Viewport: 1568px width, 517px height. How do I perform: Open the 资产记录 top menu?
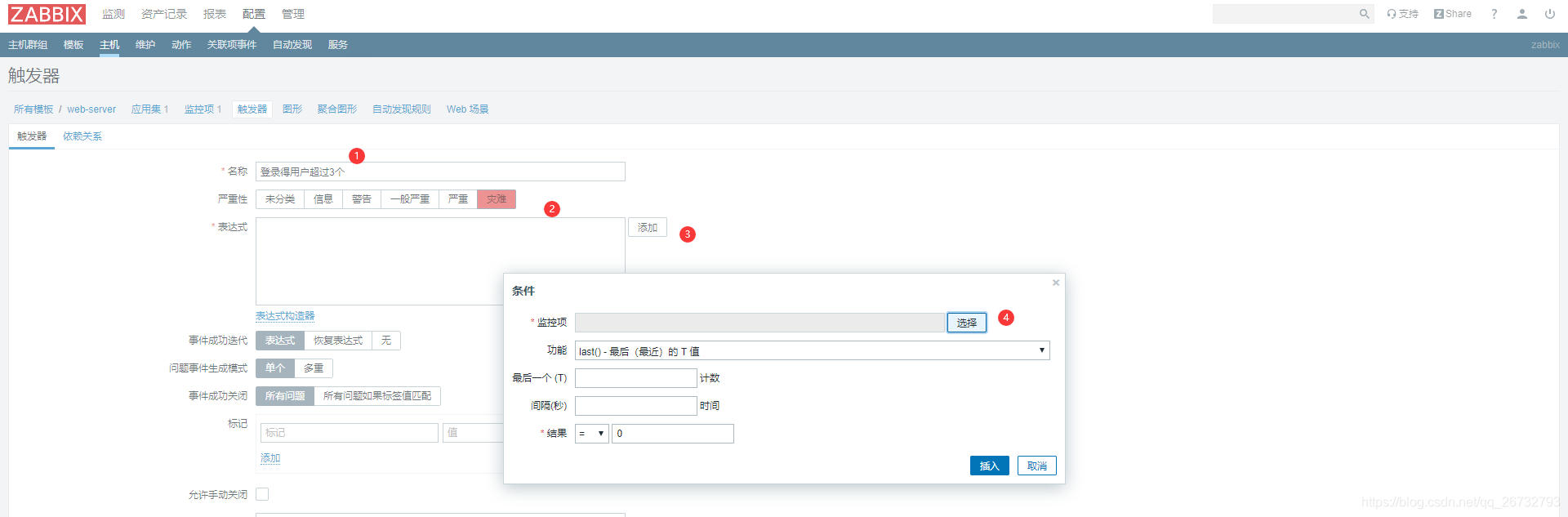coord(164,14)
